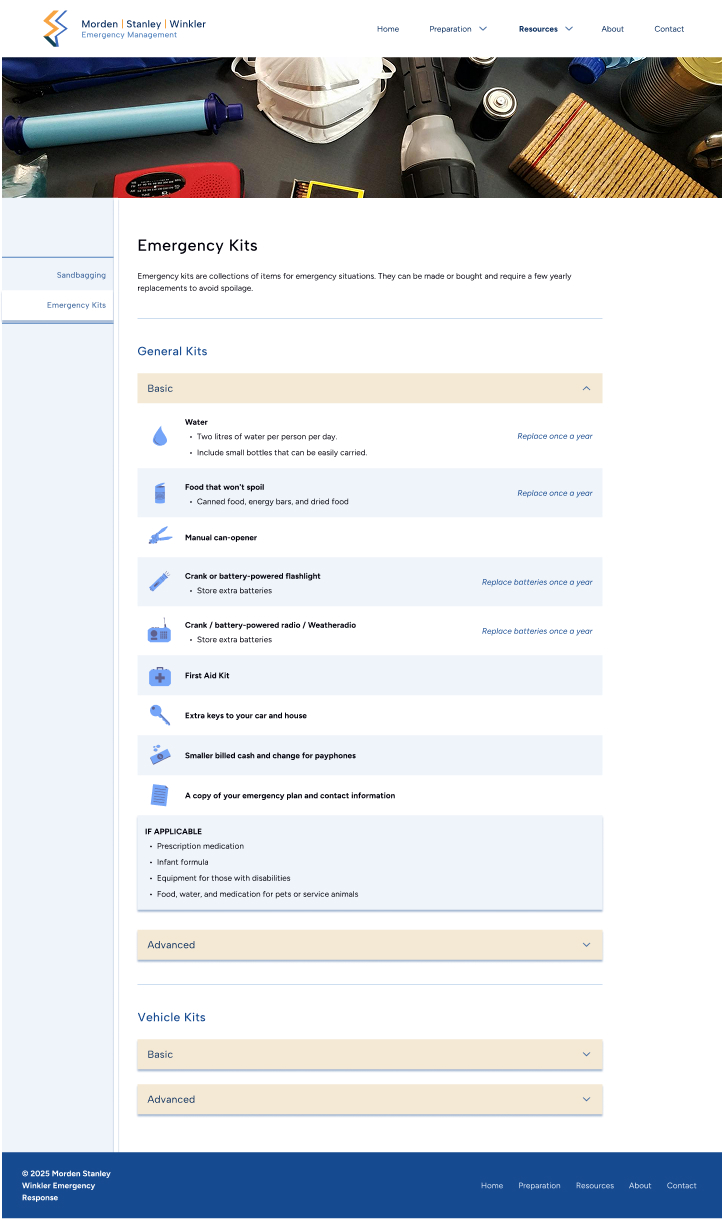This screenshot has height=1219, width=722.
Task: Click the First Aid Kit icon
Action: (160, 676)
